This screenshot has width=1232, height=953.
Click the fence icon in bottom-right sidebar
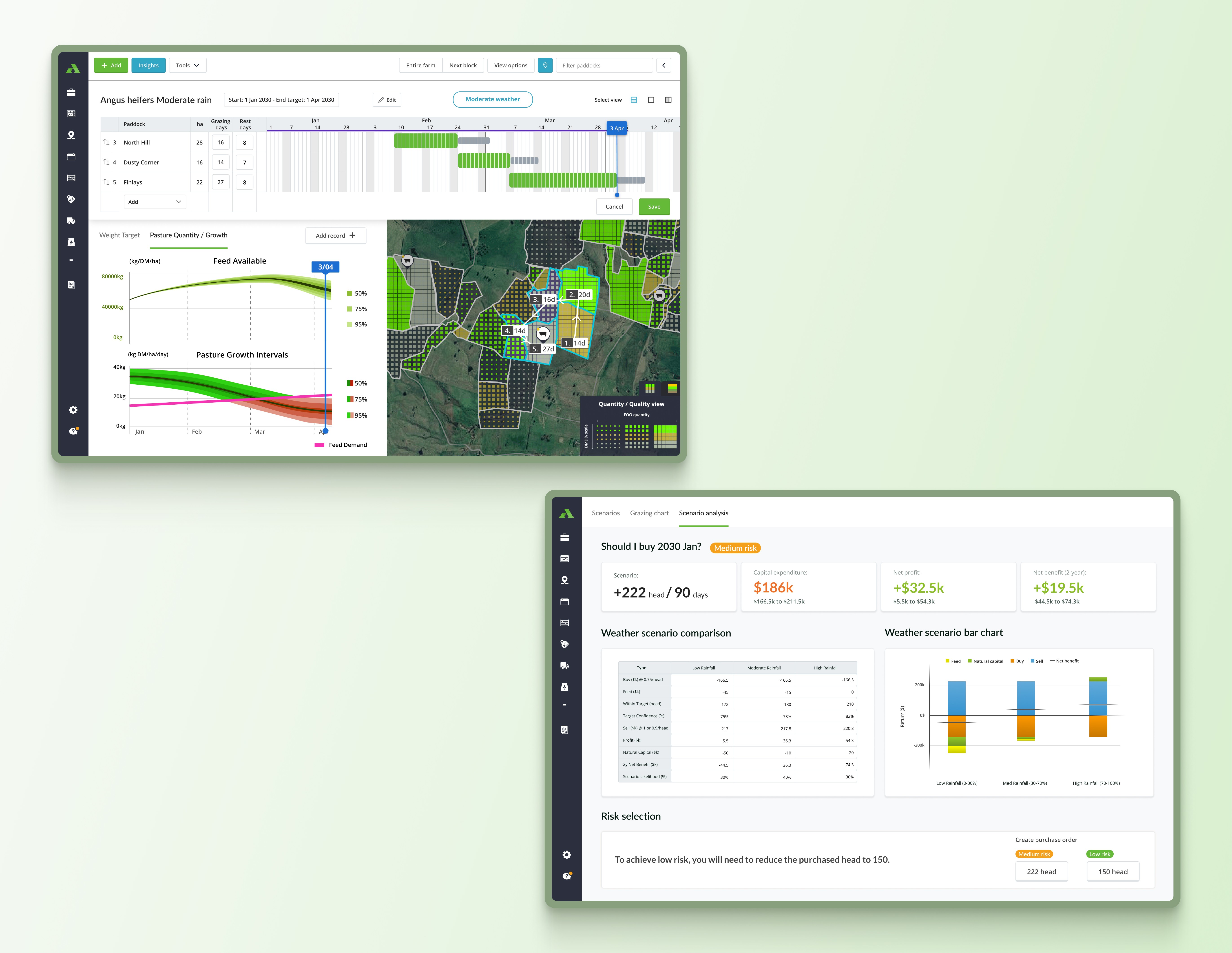tap(565, 623)
